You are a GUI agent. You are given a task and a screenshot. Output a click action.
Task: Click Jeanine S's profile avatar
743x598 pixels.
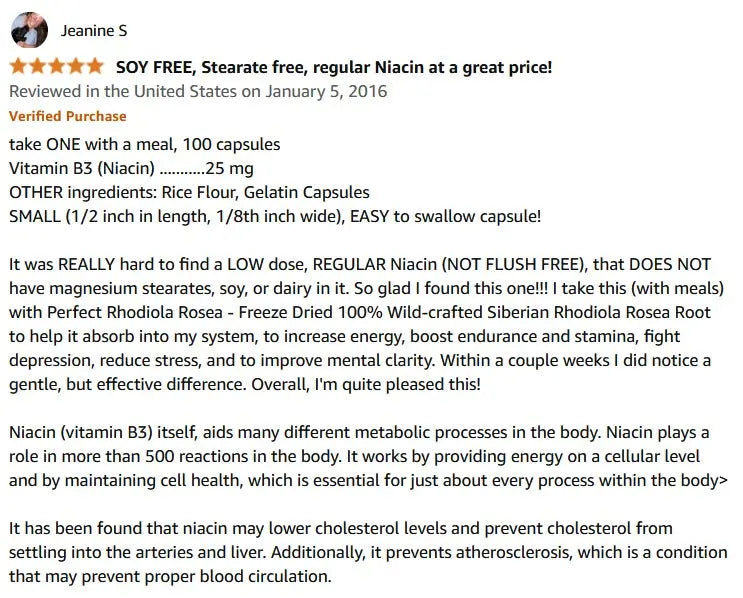pyautogui.click(x=29, y=30)
